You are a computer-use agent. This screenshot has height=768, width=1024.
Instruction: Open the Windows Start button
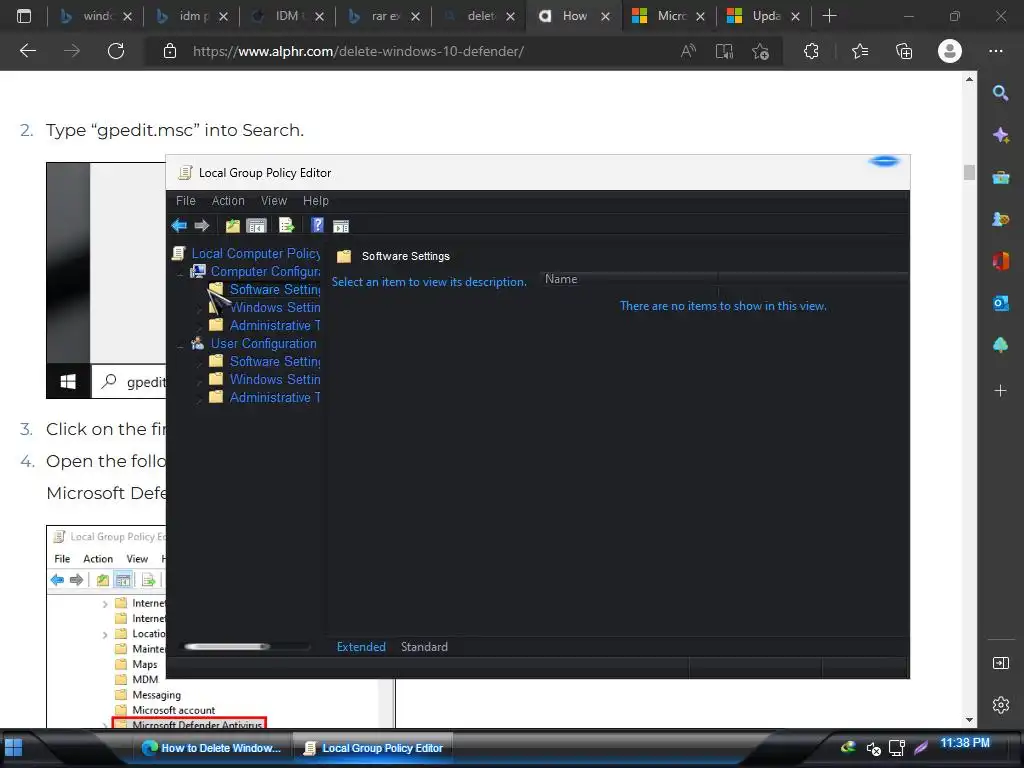click(14, 748)
